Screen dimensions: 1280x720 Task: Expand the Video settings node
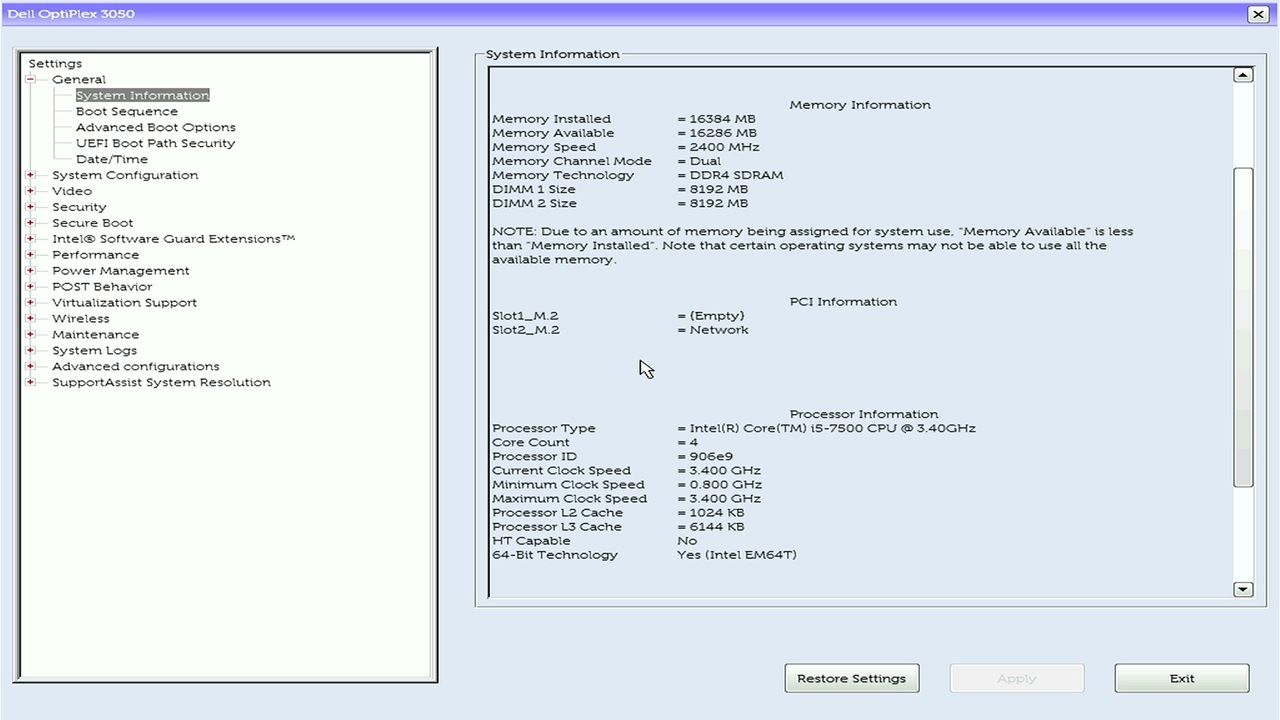pos(31,191)
